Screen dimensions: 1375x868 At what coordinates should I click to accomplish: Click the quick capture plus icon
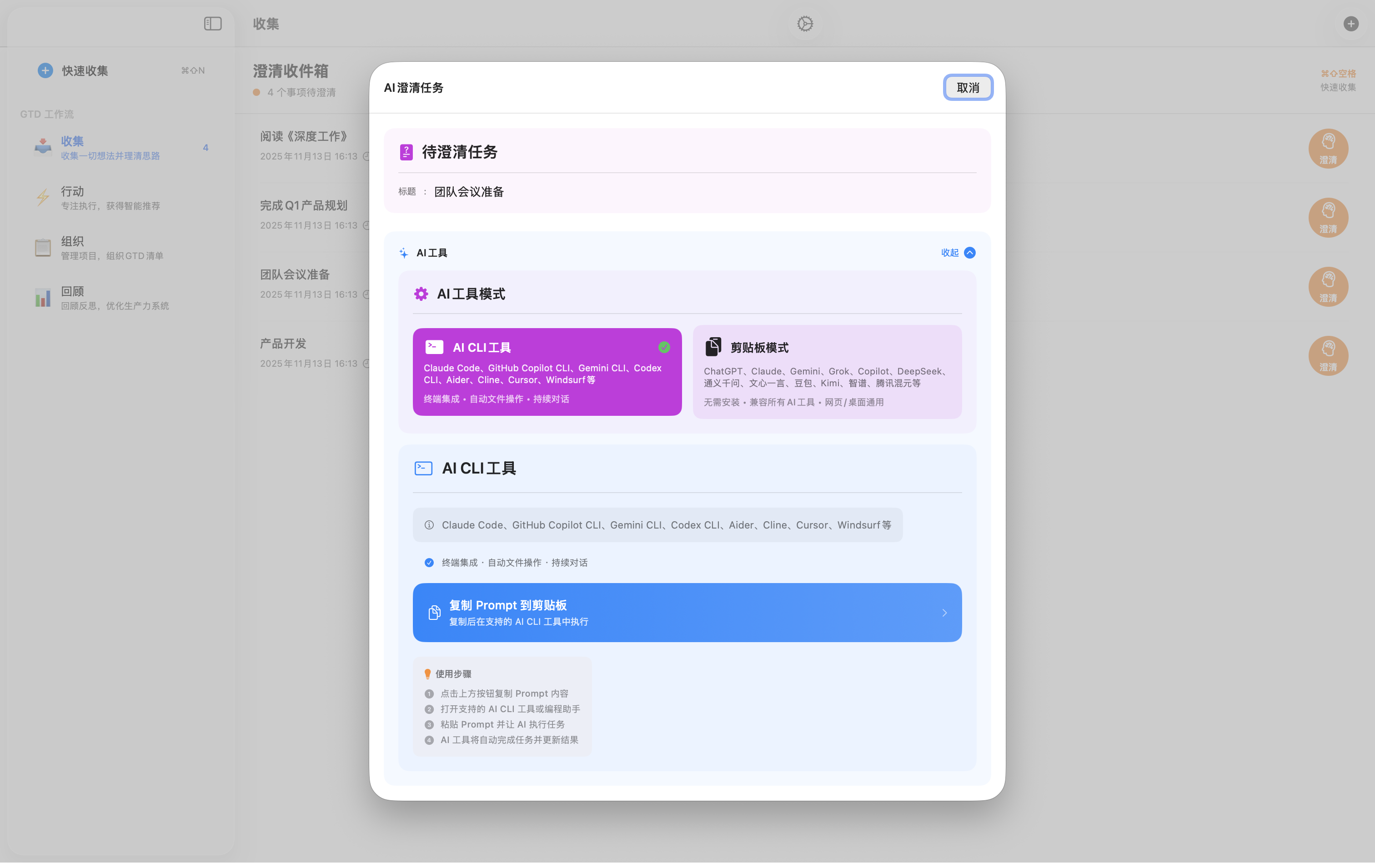45,70
